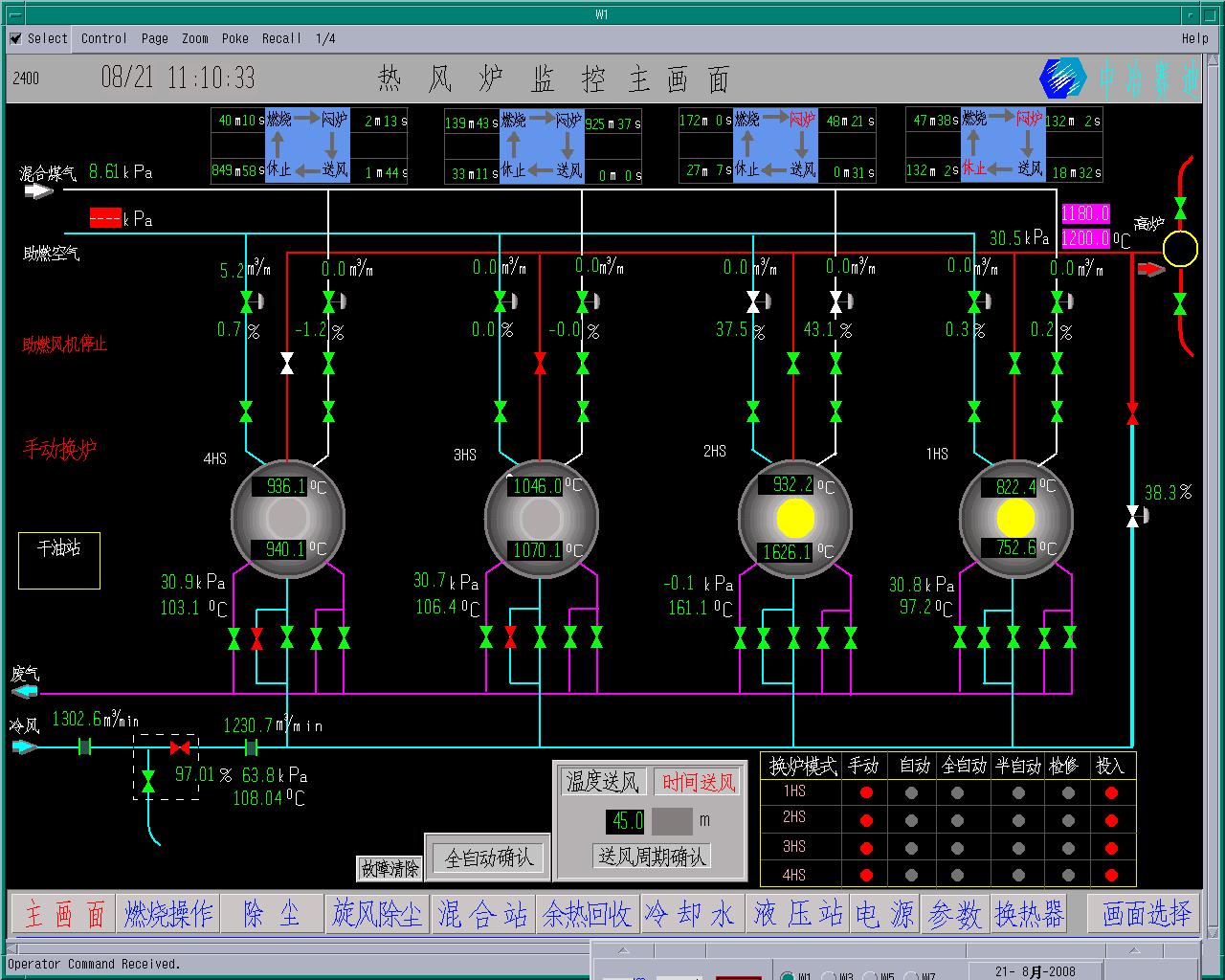Click the 2HS hot stove with yellow flame
This screenshot has width=1225, height=980.
[x=794, y=518]
